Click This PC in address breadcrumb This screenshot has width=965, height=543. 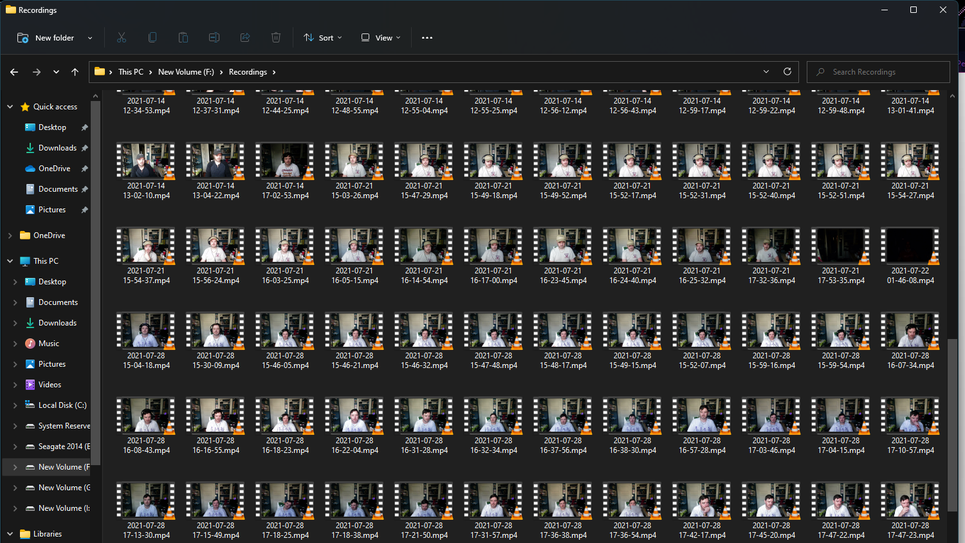(131, 72)
